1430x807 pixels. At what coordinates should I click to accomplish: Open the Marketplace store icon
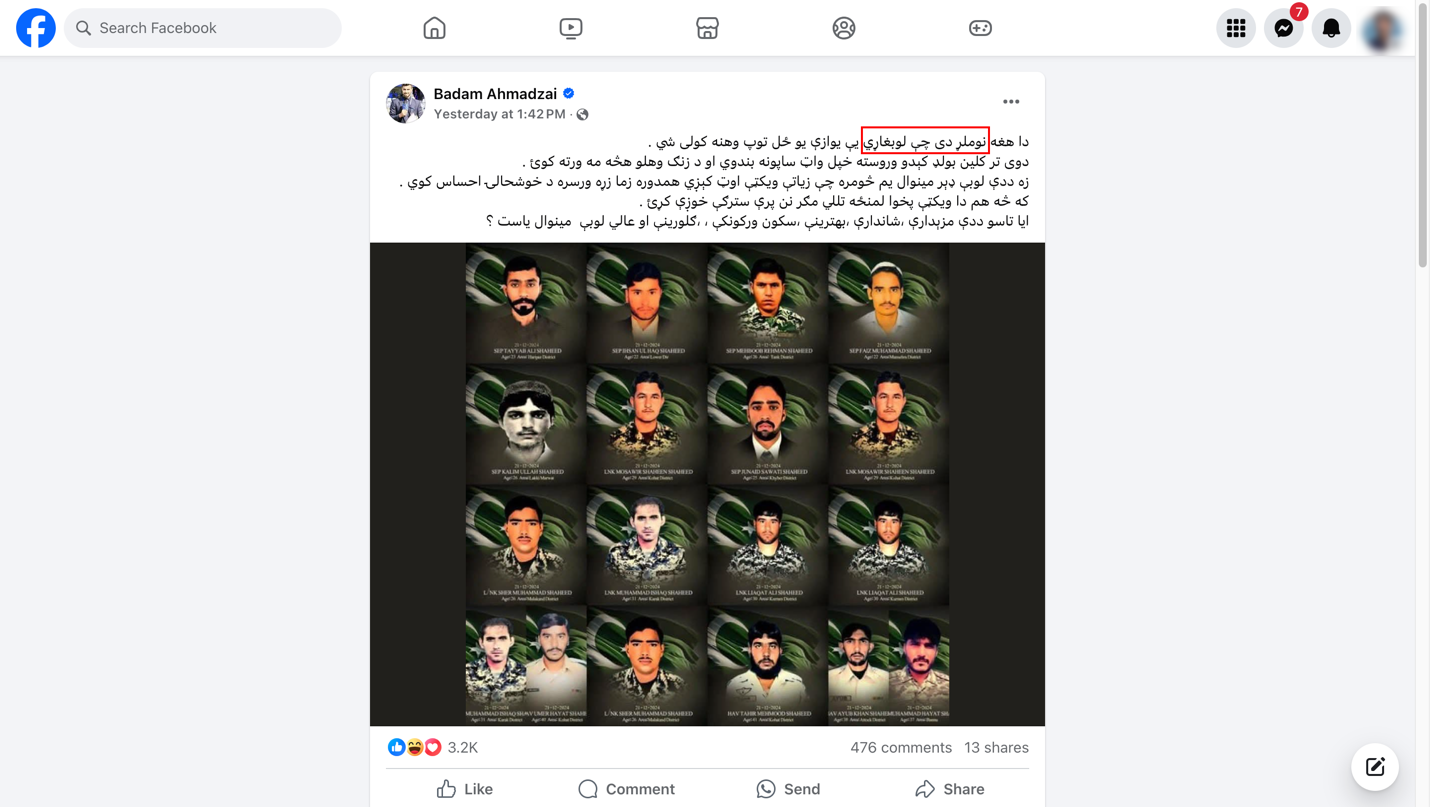707,28
